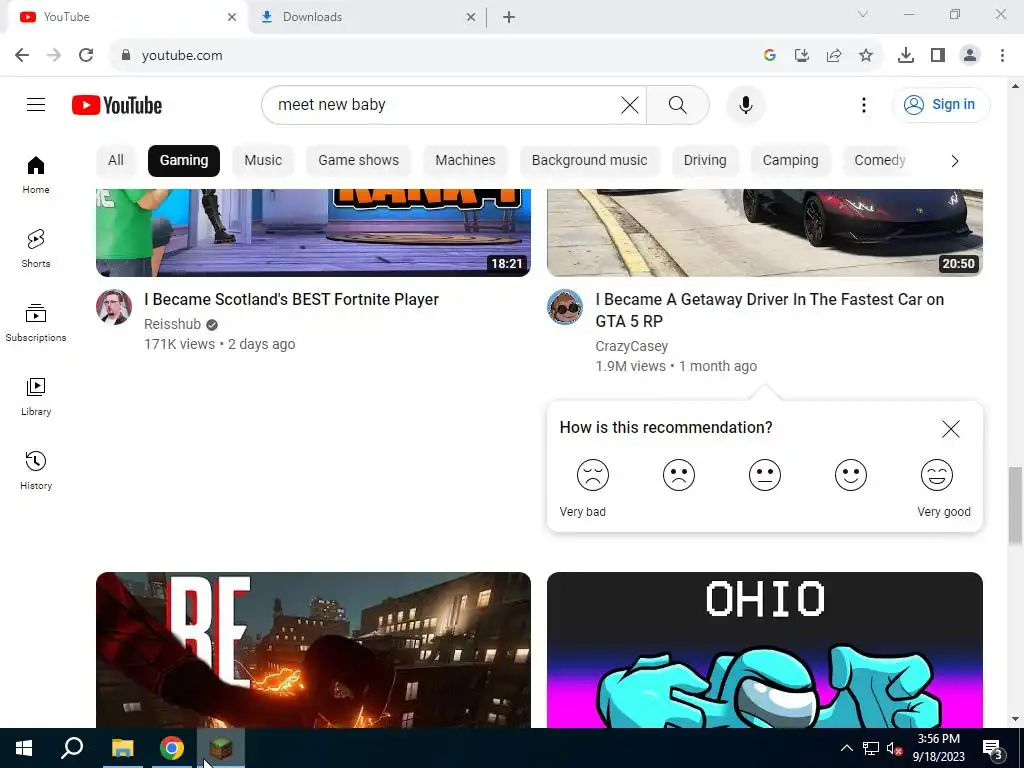Open the Windows Start menu
The image size is (1024, 768).
(24, 748)
